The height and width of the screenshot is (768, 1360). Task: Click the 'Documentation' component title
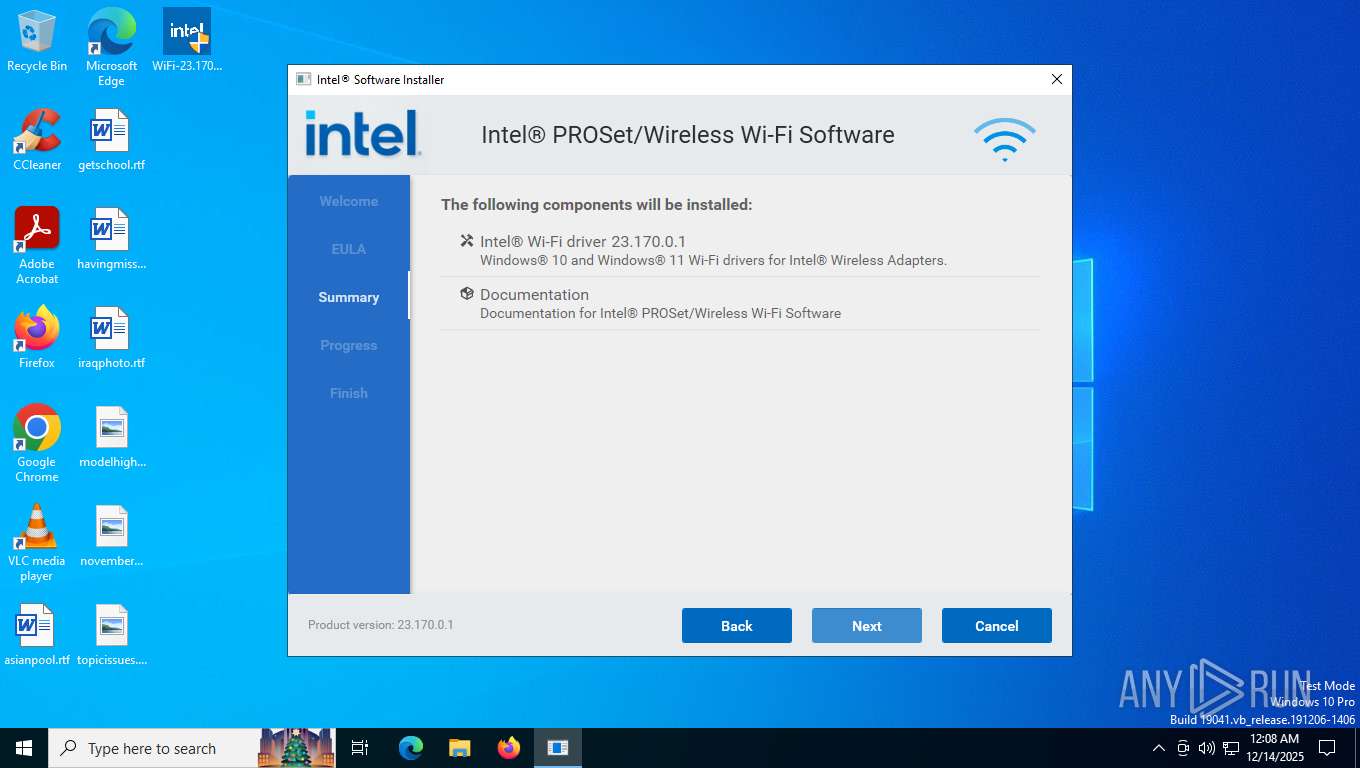[534, 295]
